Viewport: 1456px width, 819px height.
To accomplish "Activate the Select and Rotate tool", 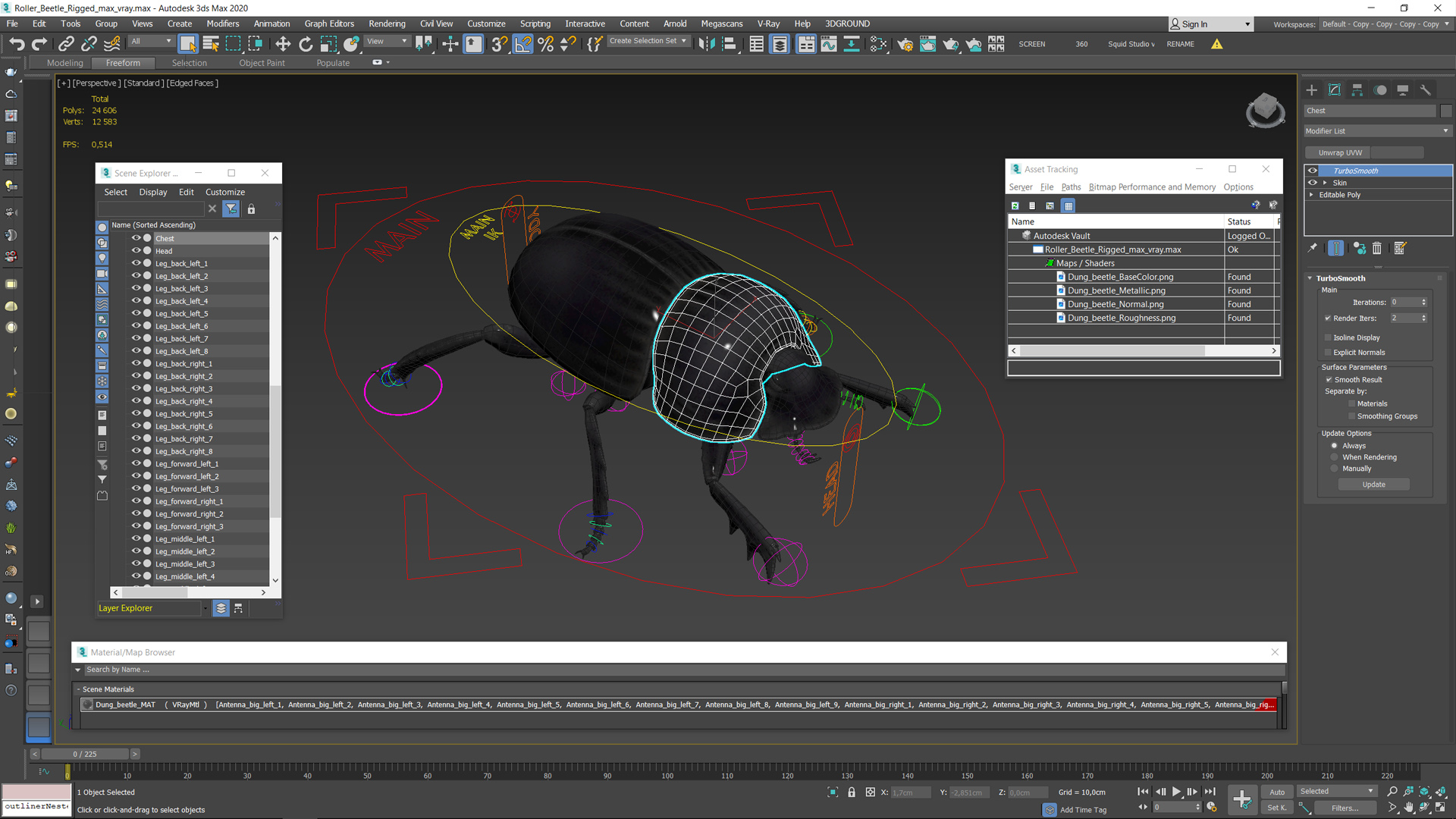I will pos(306,44).
